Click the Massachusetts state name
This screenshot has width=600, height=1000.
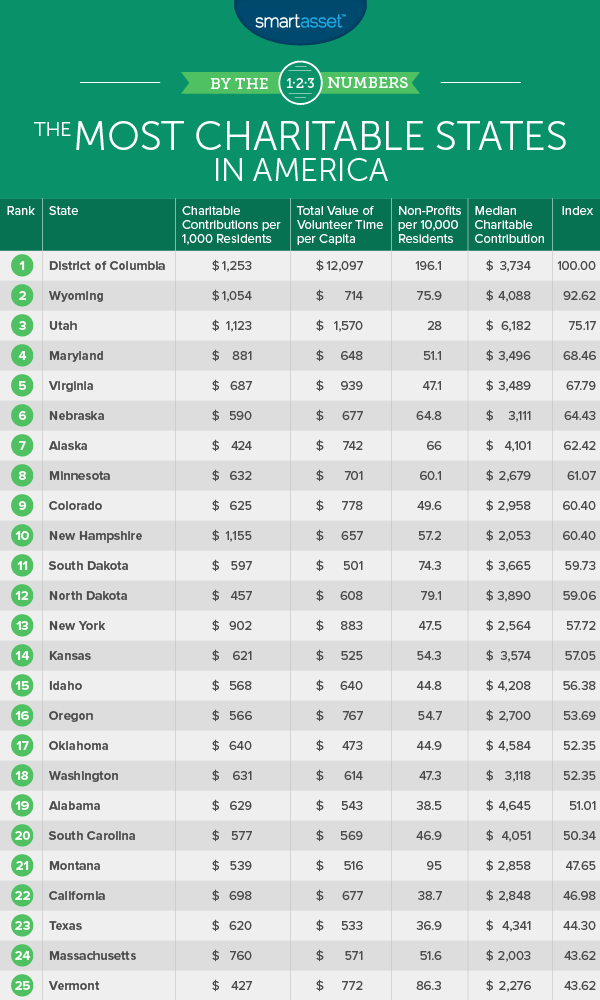coord(91,956)
